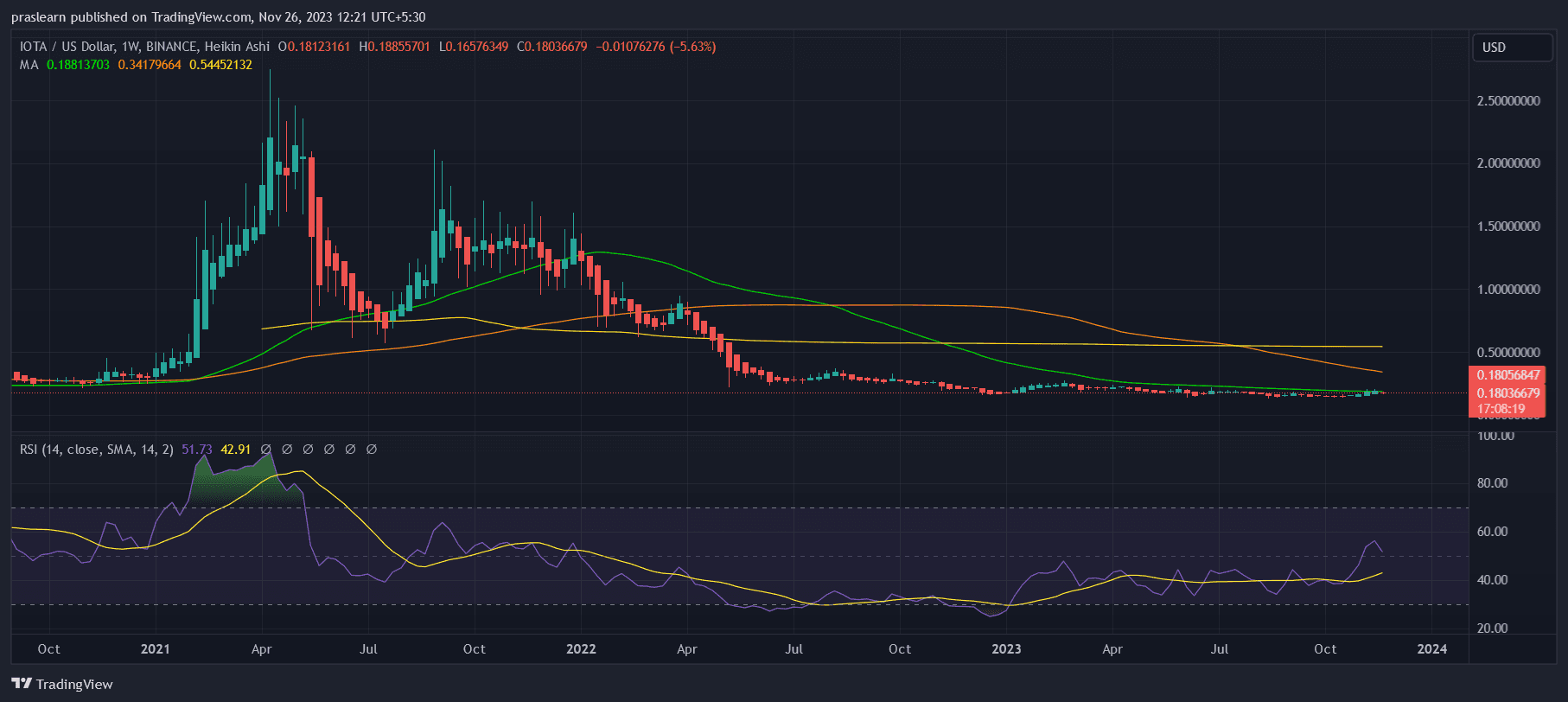The image size is (1568, 702).
Task: Select the IOTA / US Dollar symbol title
Action: tap(144, 47)
